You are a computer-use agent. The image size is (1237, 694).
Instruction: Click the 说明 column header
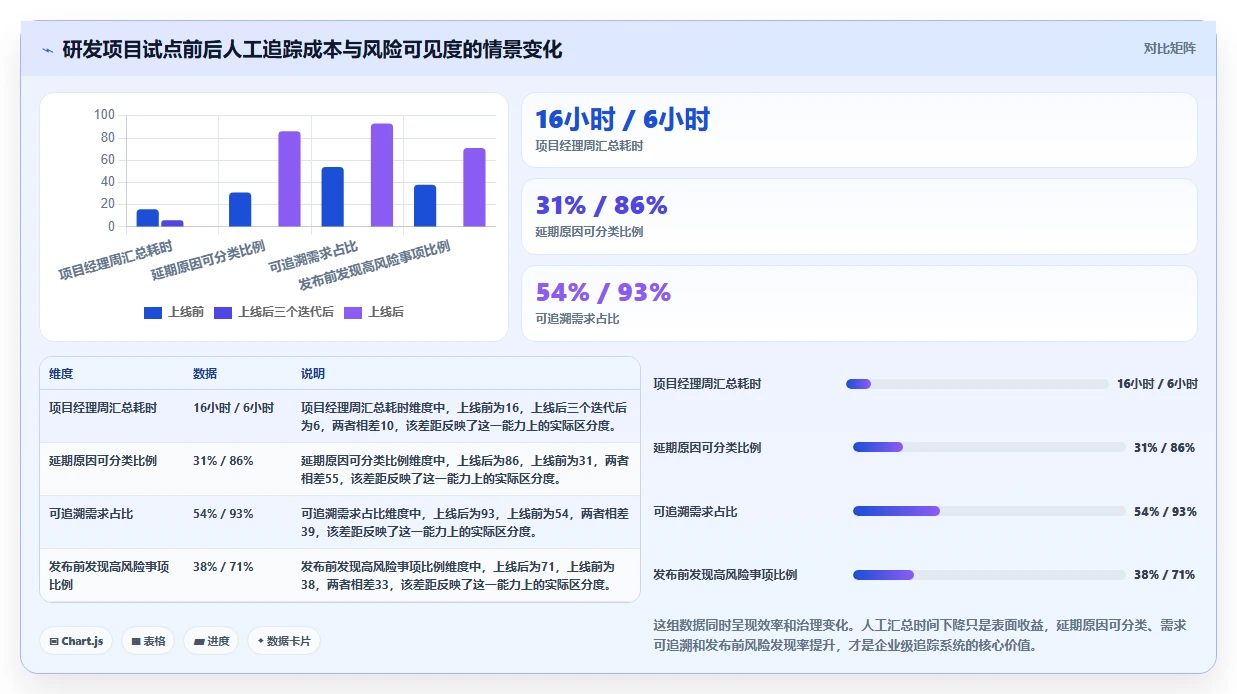(x=313, y=374)
